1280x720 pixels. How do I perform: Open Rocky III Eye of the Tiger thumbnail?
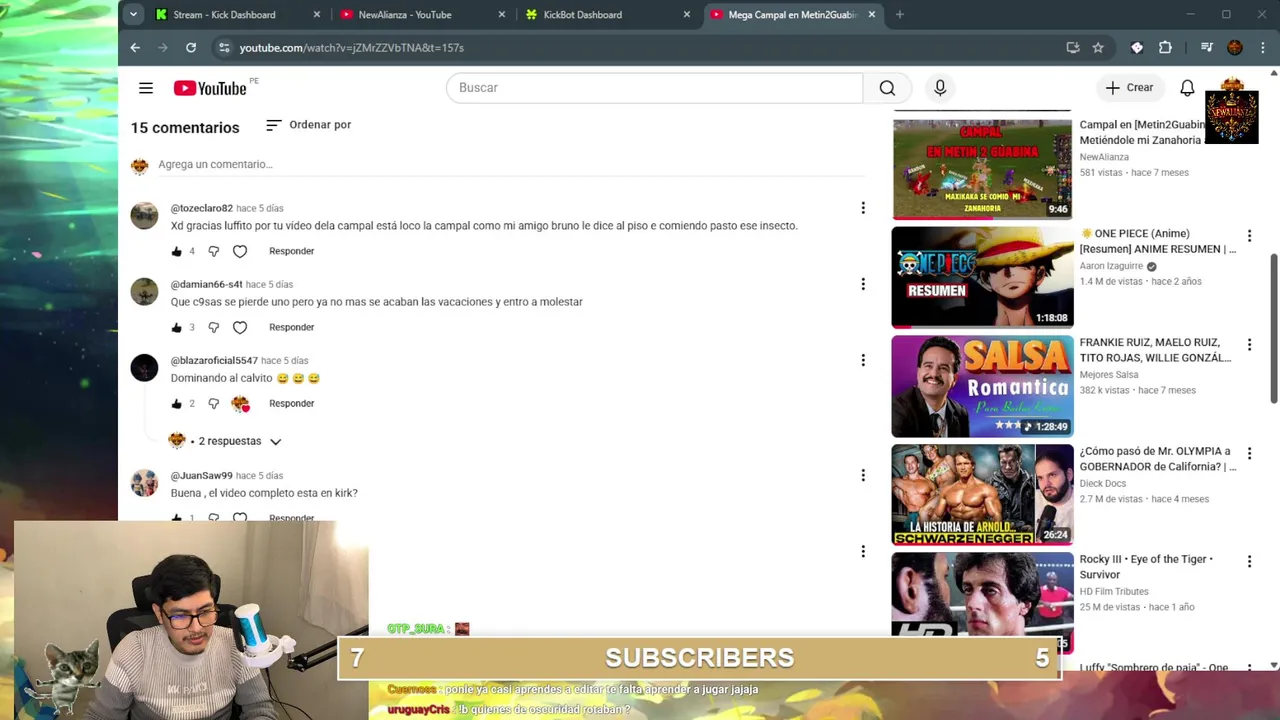click(982, 602)
